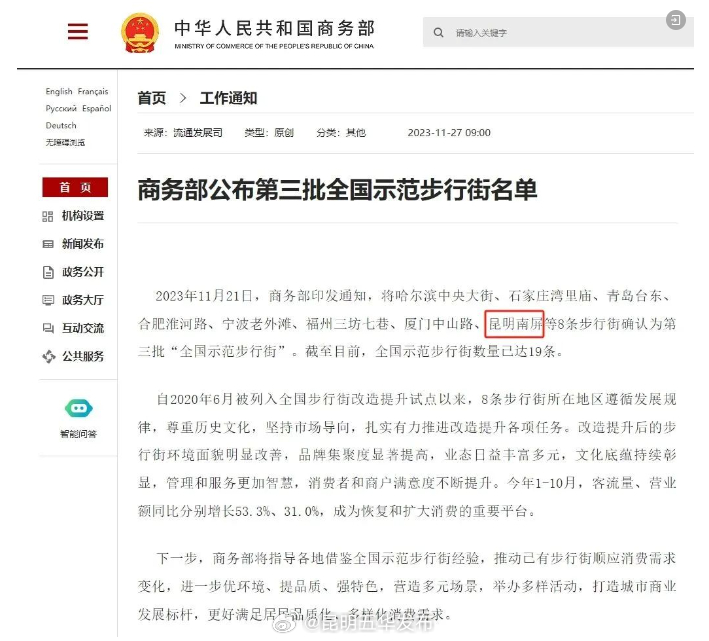The height and width of the screenshot is (641, 709).
Task: Click the date 2023-11-27 09:00
Action: [x=449, y=132]
